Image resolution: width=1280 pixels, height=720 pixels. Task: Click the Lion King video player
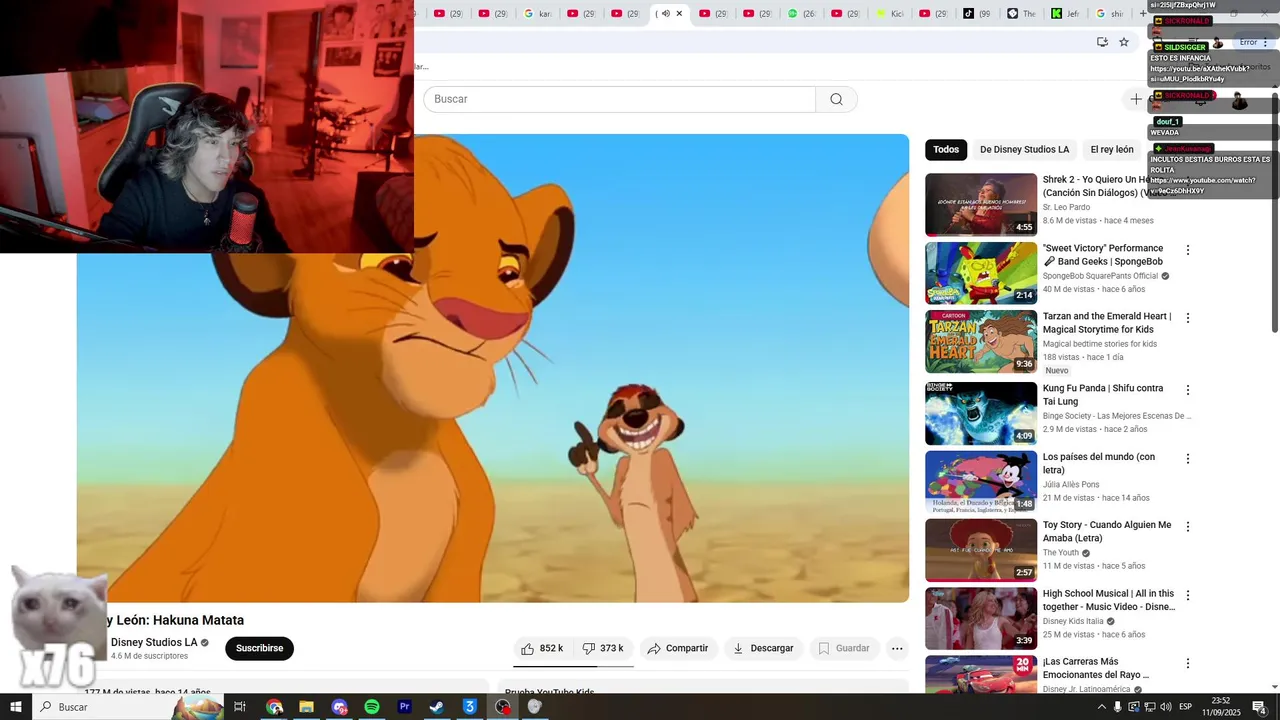[x=493, y=368]
